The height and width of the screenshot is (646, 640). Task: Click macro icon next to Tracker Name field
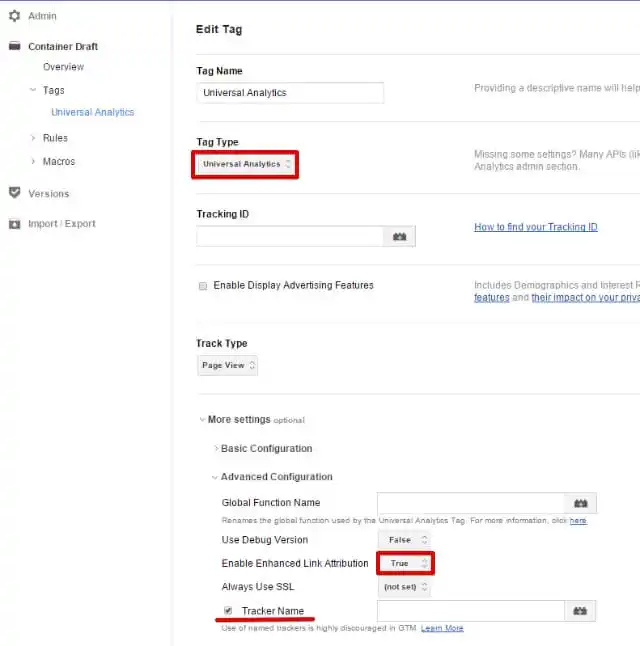click(x=580, y=610)
